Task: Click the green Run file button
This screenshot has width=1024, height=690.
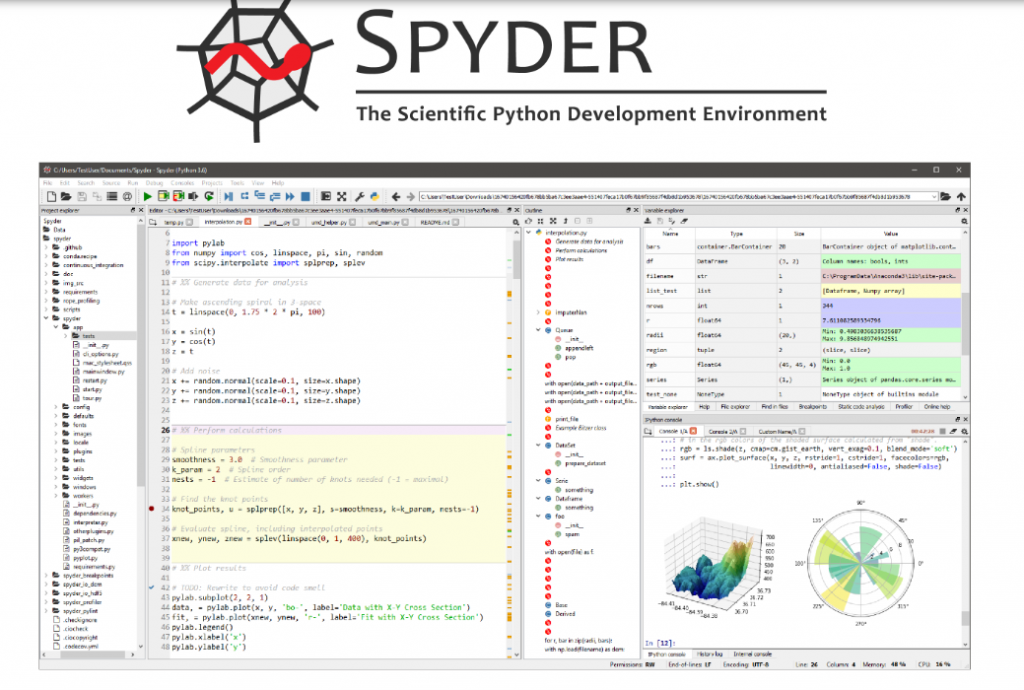Action: click(x=148, y=198)
